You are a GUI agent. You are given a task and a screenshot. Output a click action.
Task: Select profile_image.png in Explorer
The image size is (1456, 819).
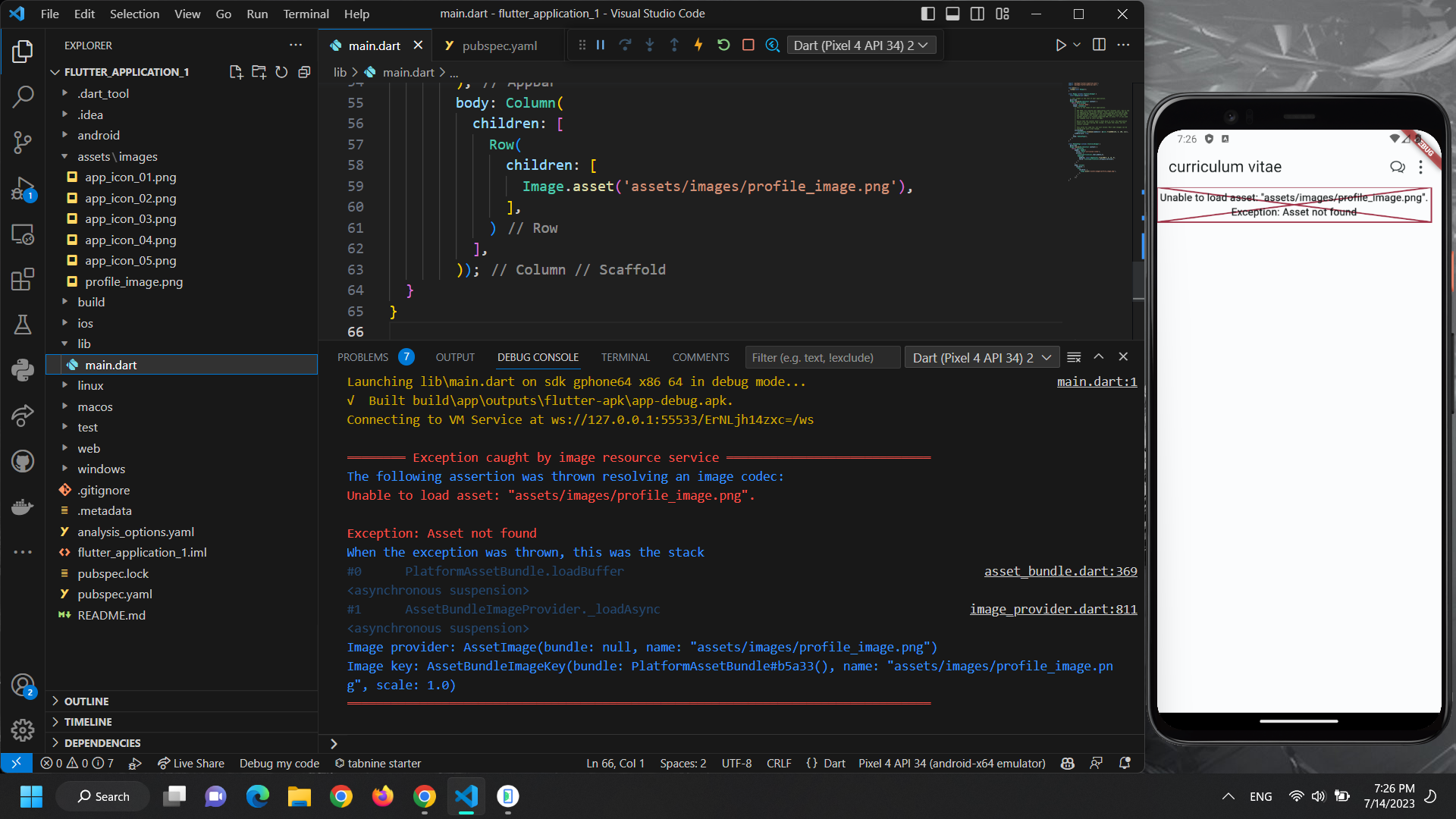coord(133,281)
